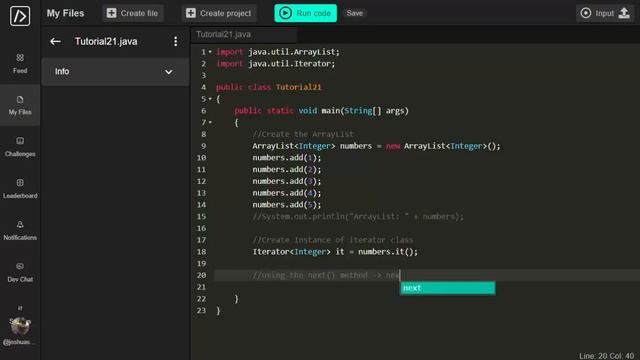Click the public static void main line

tap(321, 111)
